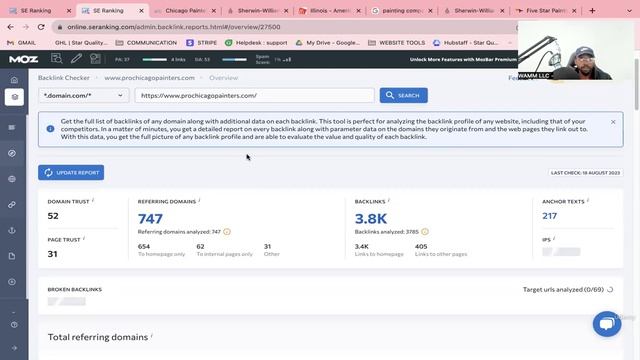The image size is (640, 360).
Task: Open the COMMUNICATION bookmarks folder
Action: (x=146, y=42)
